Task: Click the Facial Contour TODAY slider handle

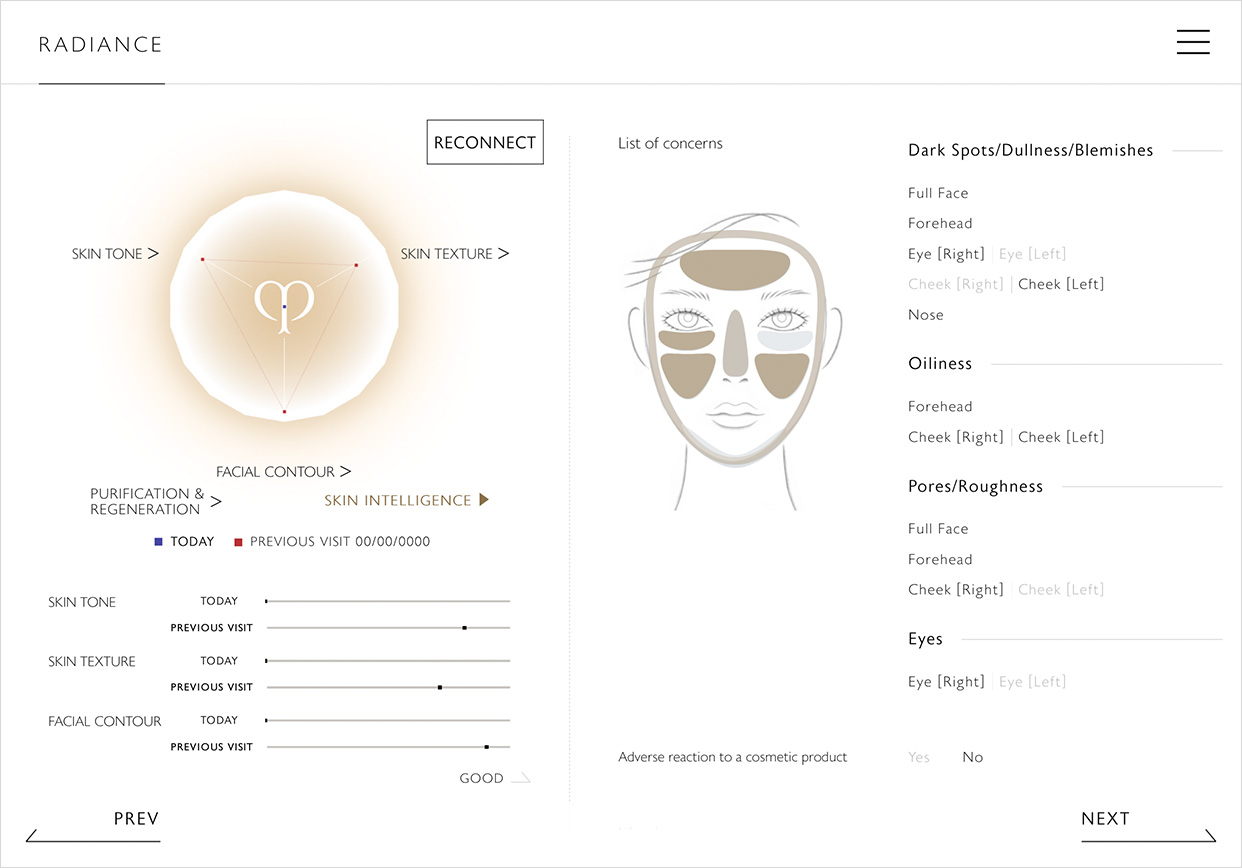Action: point(266,720)
